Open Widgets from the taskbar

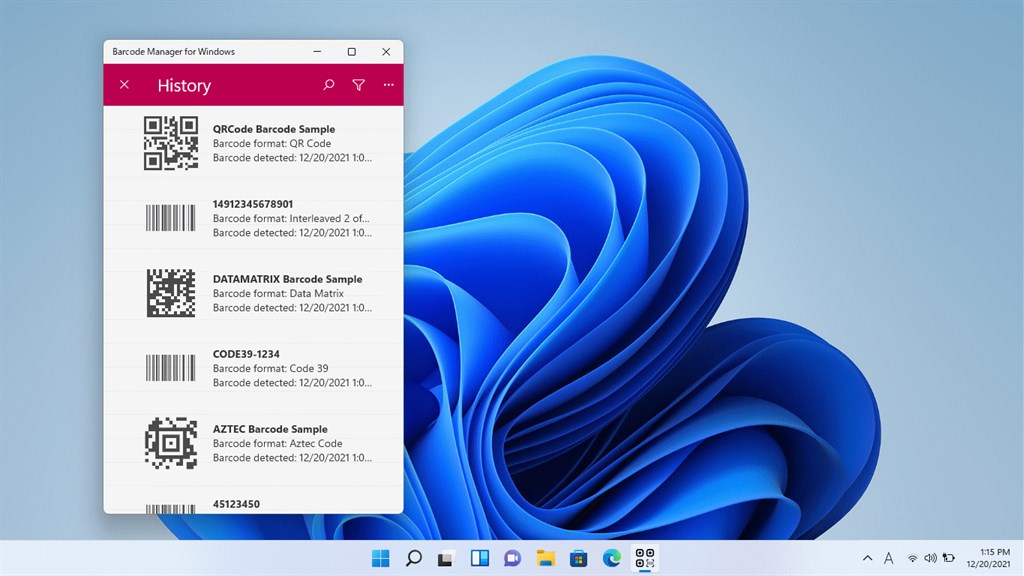click(479, 558)
